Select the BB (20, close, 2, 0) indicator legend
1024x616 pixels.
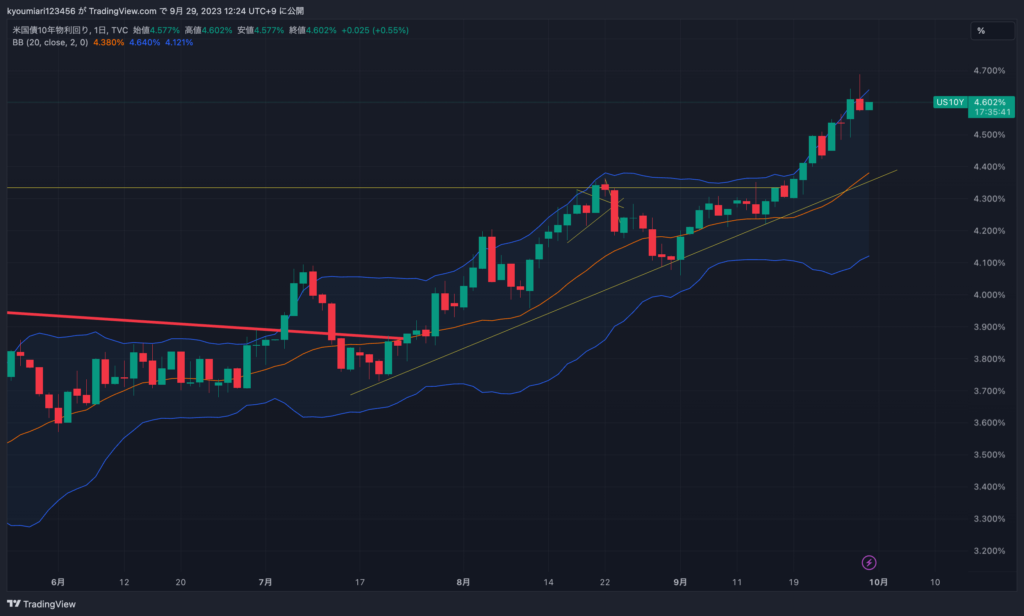click(x=50, y=42)
